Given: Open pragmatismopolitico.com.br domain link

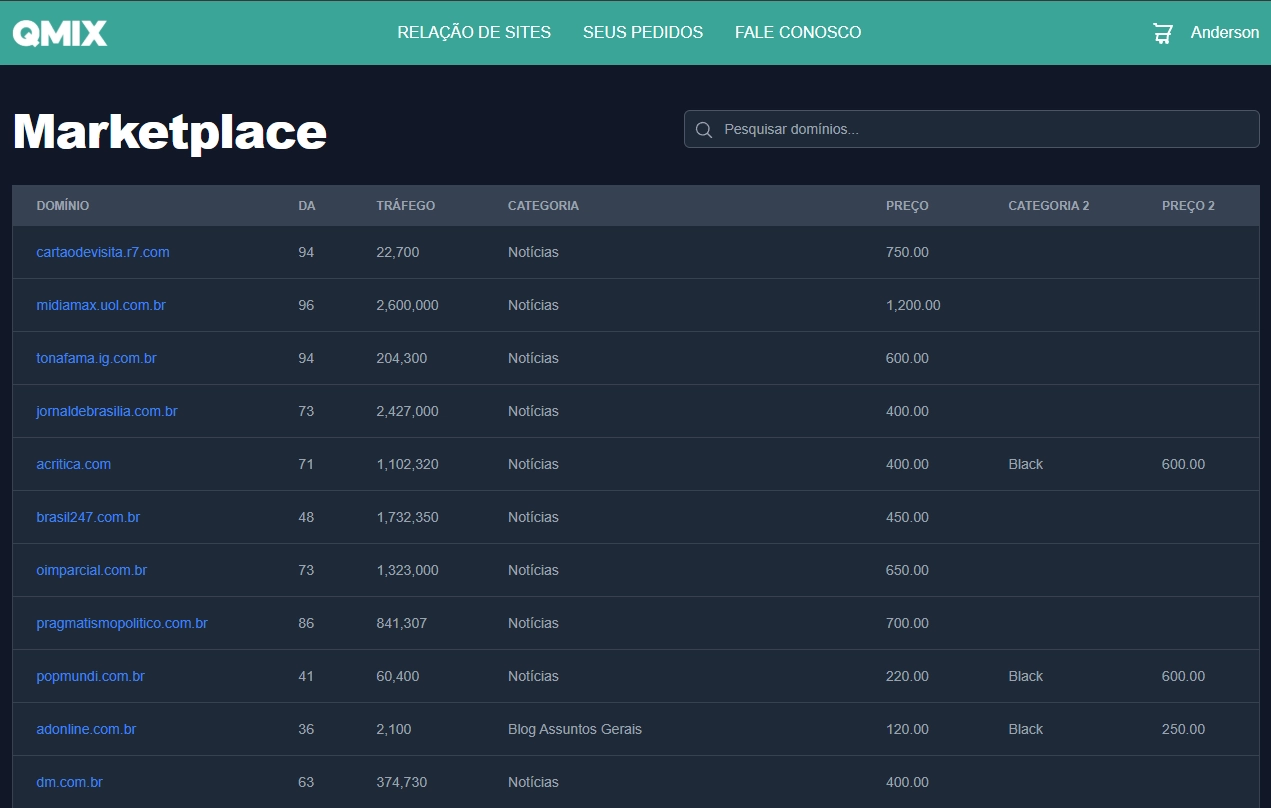Looking at the screenshot, I should pos(122,623).
